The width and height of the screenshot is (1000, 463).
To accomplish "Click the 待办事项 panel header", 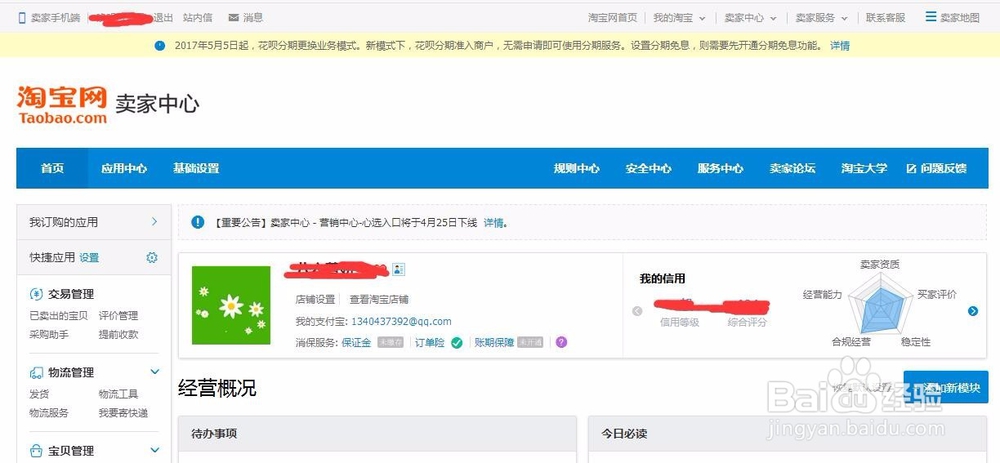I will tap(378, 434).
